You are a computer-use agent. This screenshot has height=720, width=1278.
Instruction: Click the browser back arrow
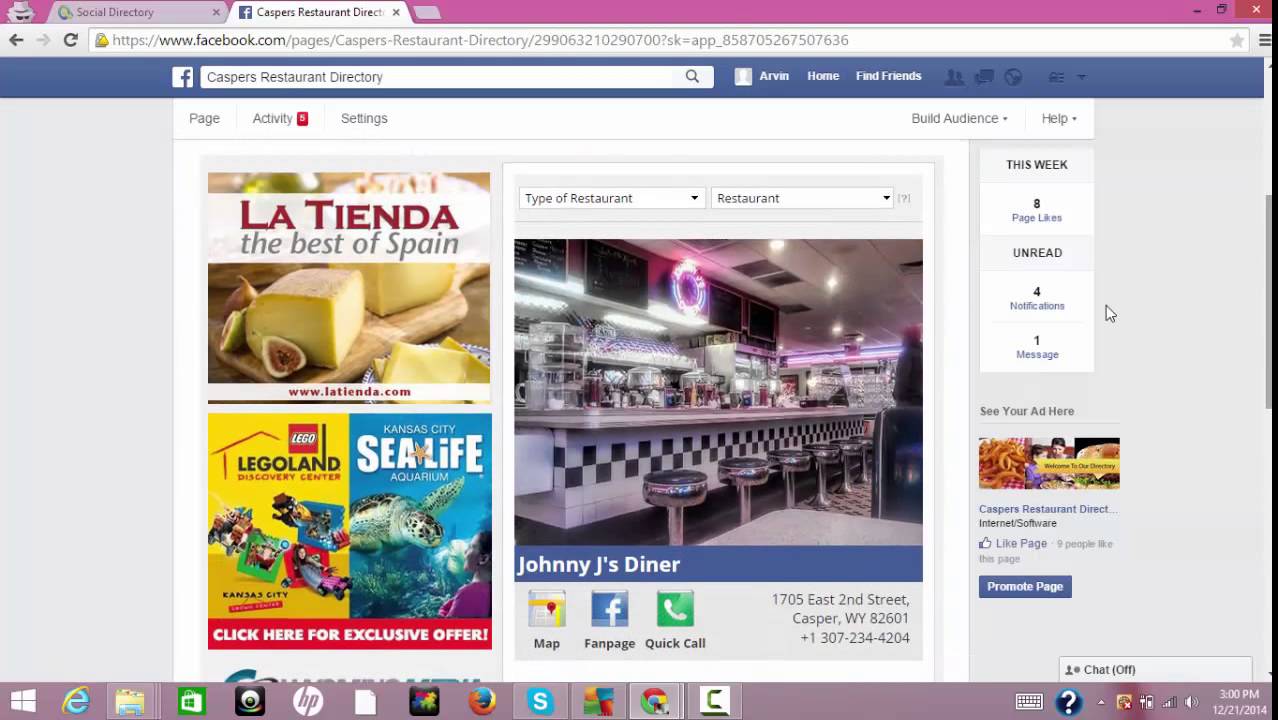pyautogui.click(x=16, y=40)
